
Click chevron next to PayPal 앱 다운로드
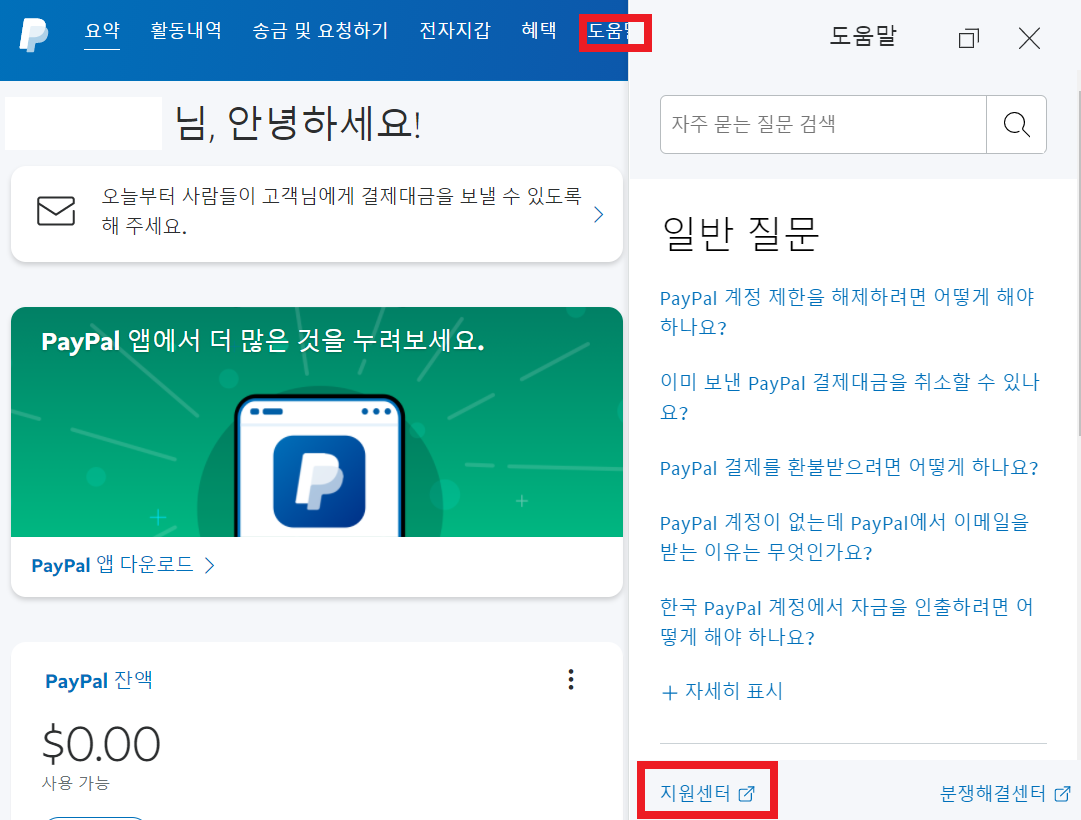tap(210, 566)
